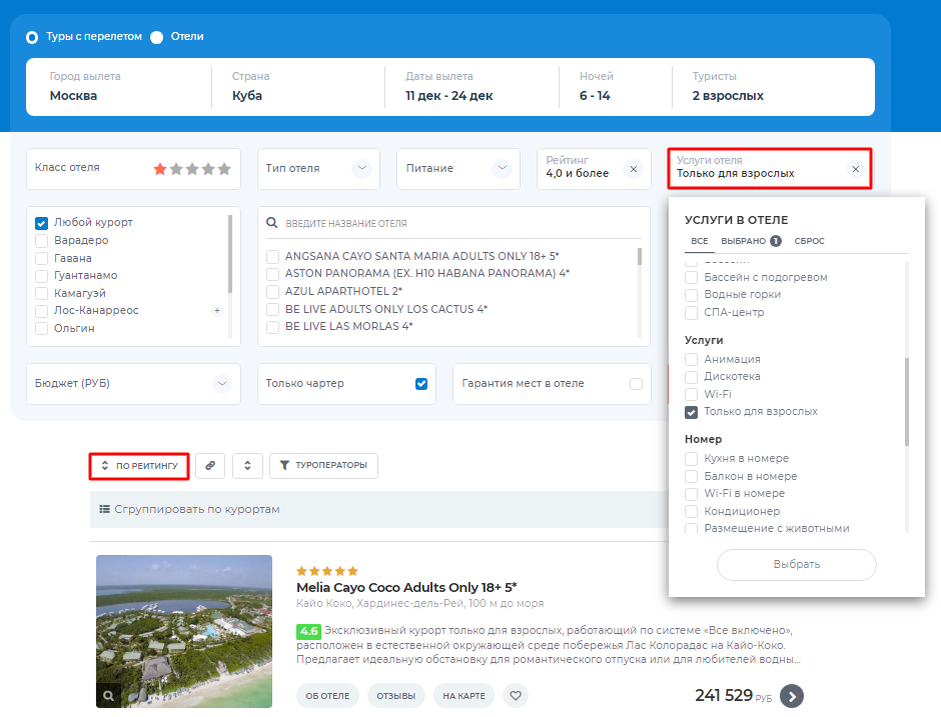Check Анимация service
Image resolution: width=941 pixels, height=717 pixels.
[691, 359]
